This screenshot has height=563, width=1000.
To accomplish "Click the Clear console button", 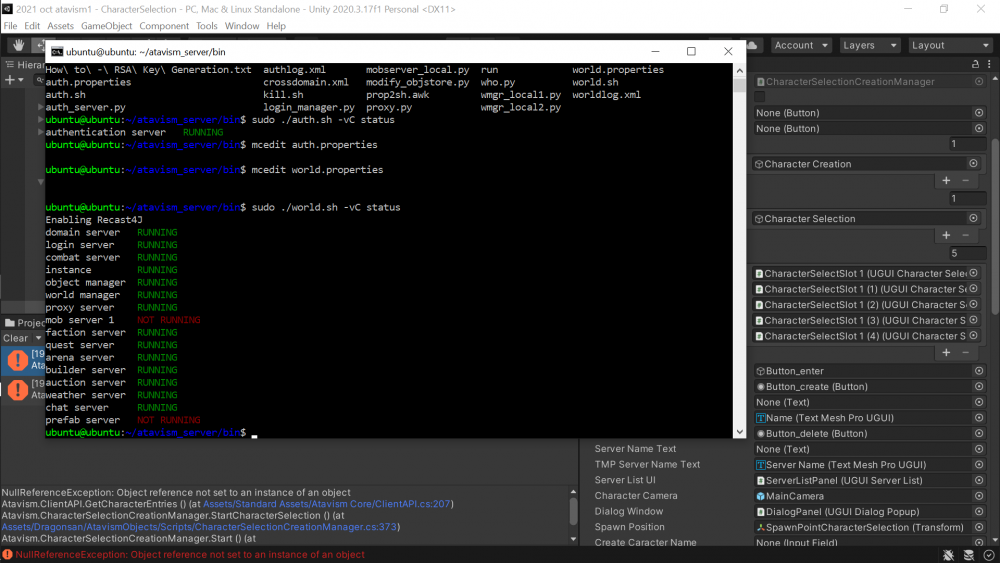I will tap(16, 338).
